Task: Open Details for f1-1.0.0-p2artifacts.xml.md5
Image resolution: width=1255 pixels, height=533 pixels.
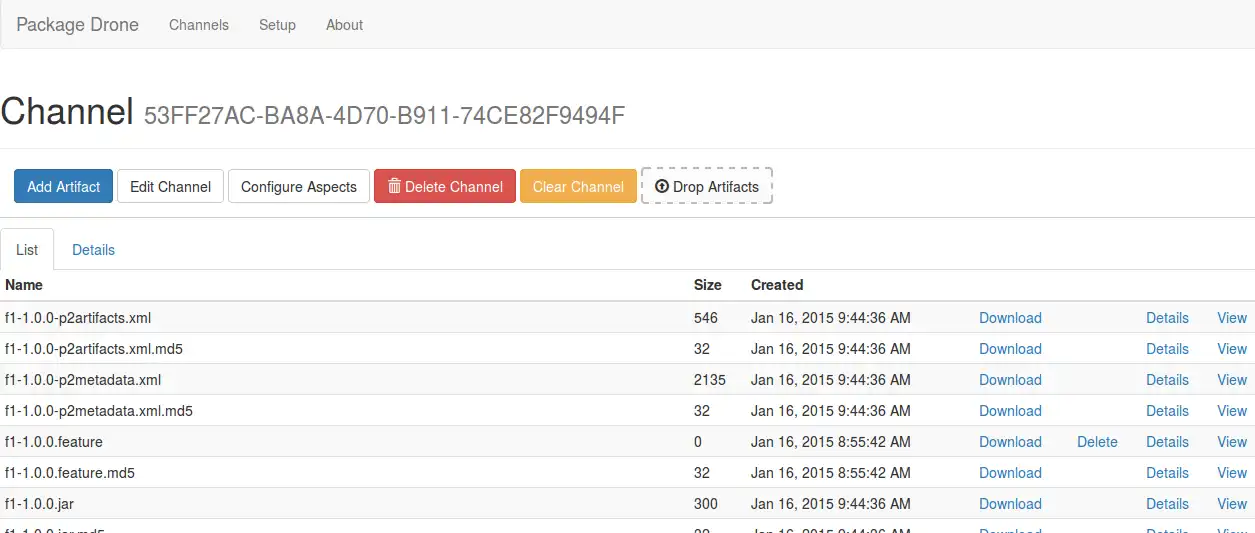Action: tap(1167, 349)
